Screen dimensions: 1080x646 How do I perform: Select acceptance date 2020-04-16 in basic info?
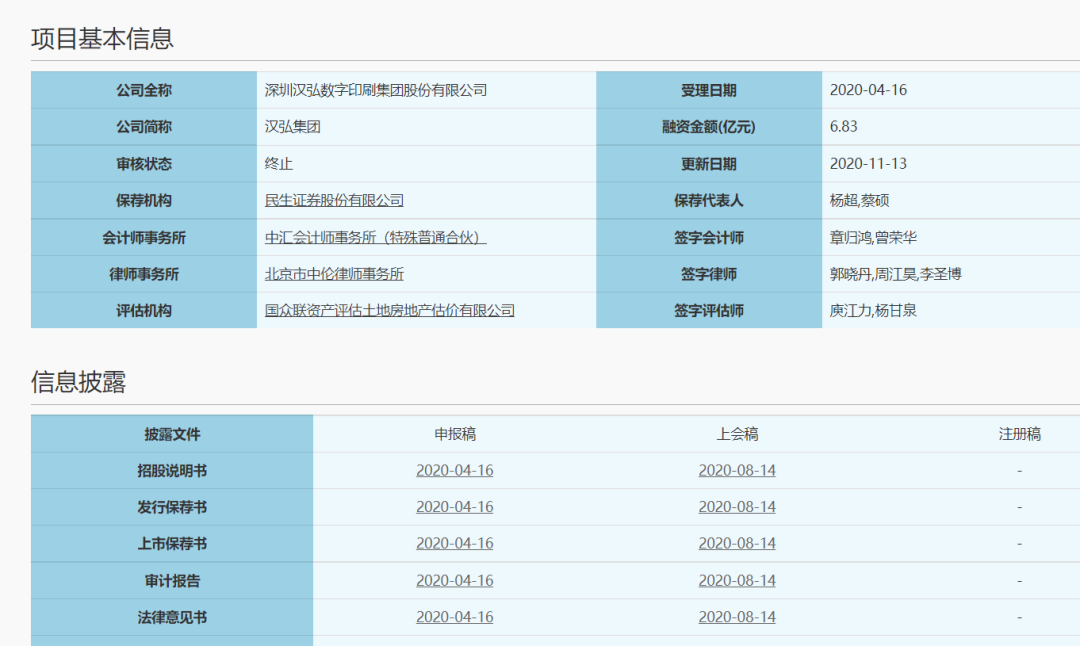click(x=868, y=90)
